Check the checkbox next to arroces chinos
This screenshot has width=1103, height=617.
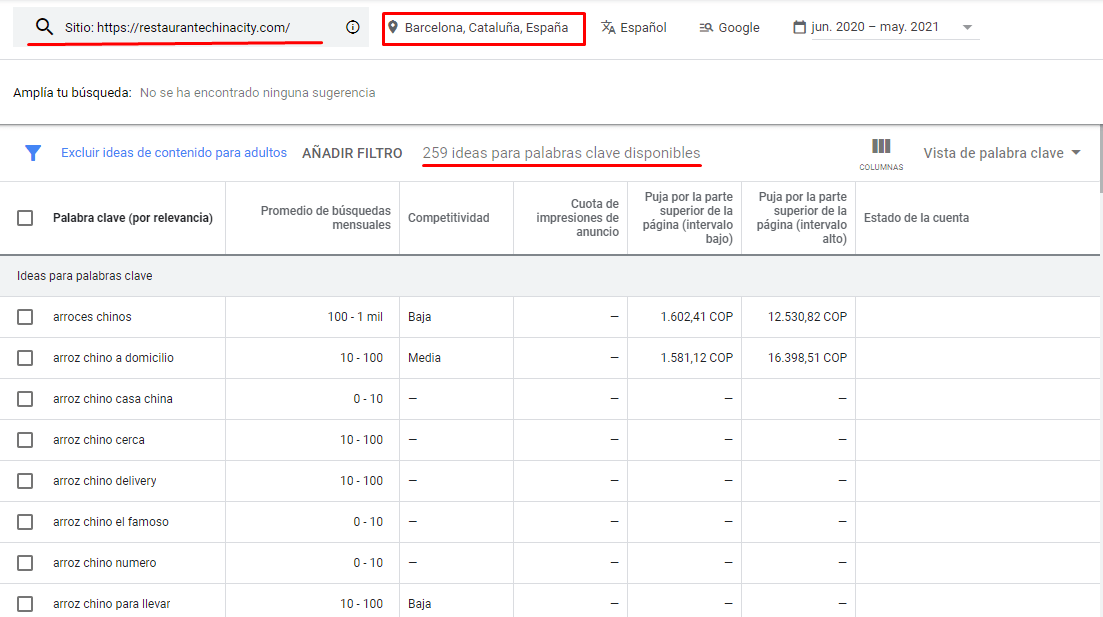(x=26, y=316)
